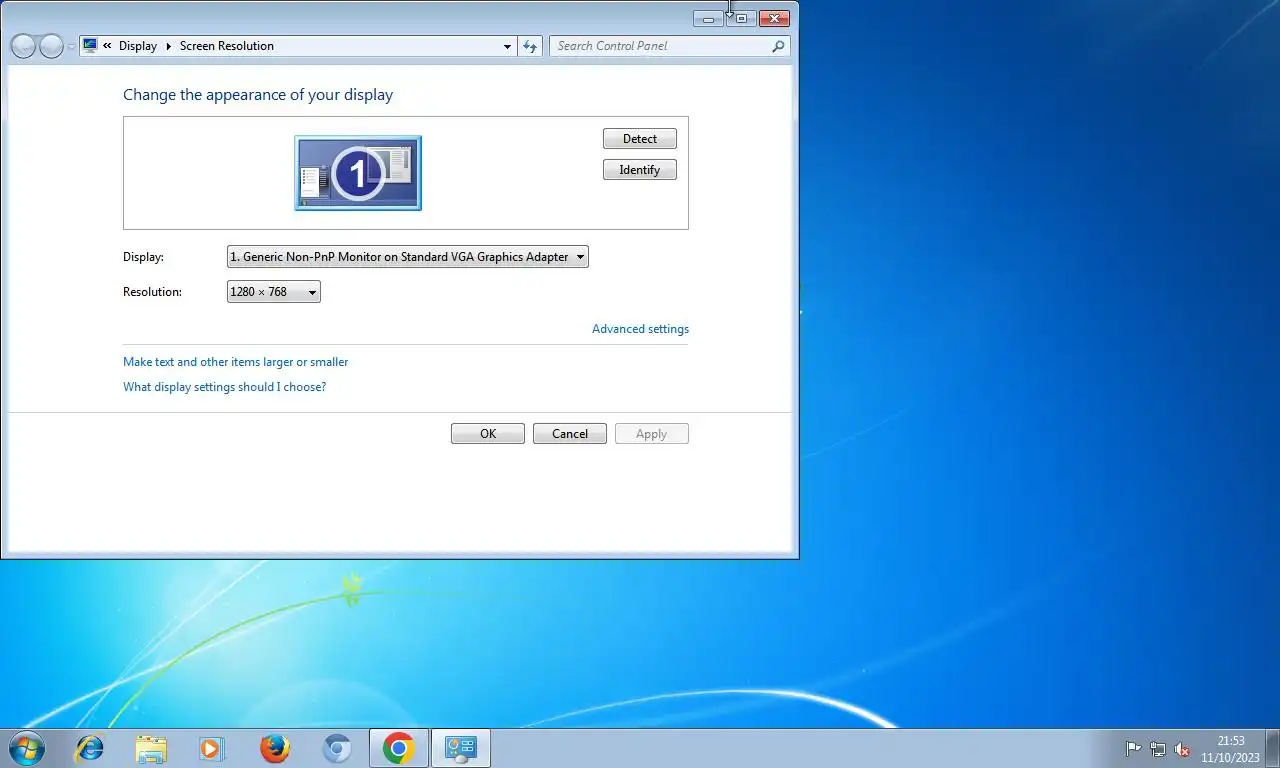Click the Identify button
The image size is (1280, 768).
640,170
